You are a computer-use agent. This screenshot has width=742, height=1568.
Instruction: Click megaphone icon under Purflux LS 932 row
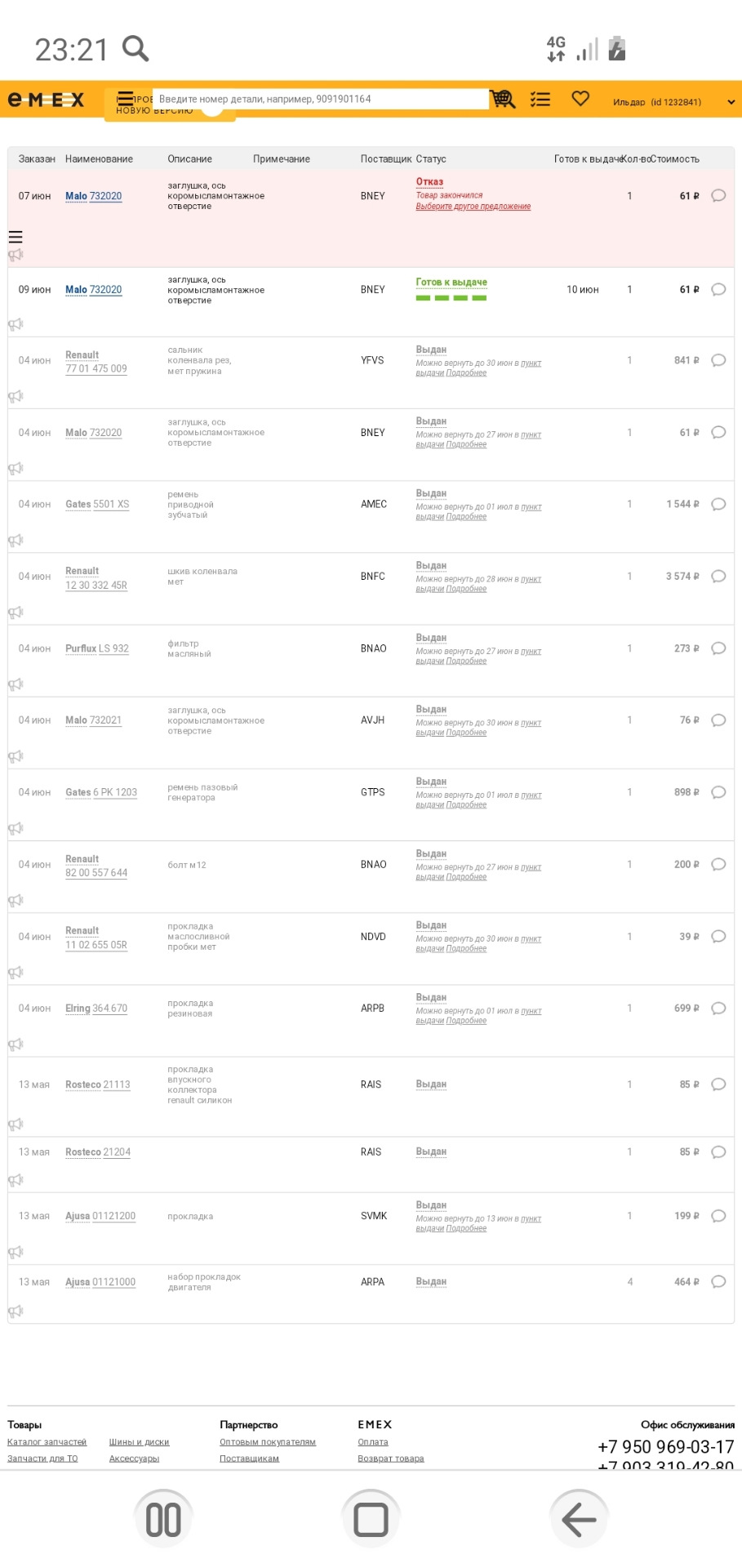[x=16, y=684]
